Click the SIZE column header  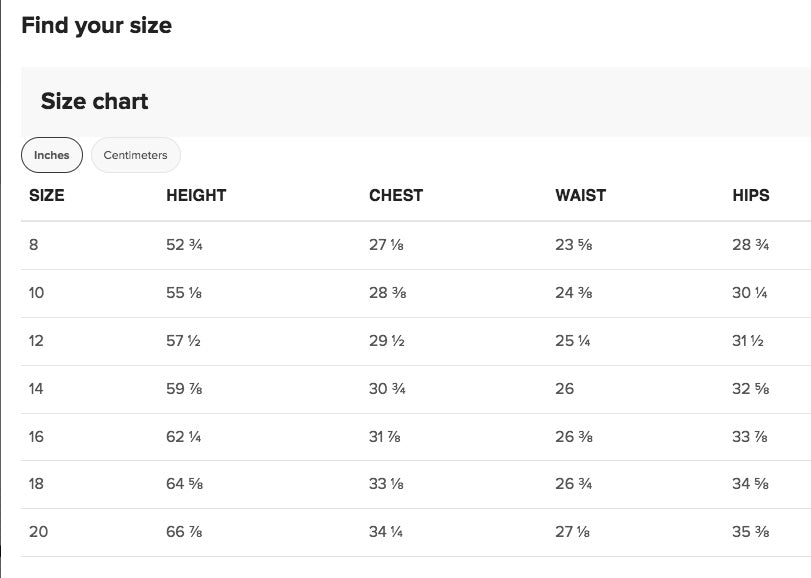point(47,195)
